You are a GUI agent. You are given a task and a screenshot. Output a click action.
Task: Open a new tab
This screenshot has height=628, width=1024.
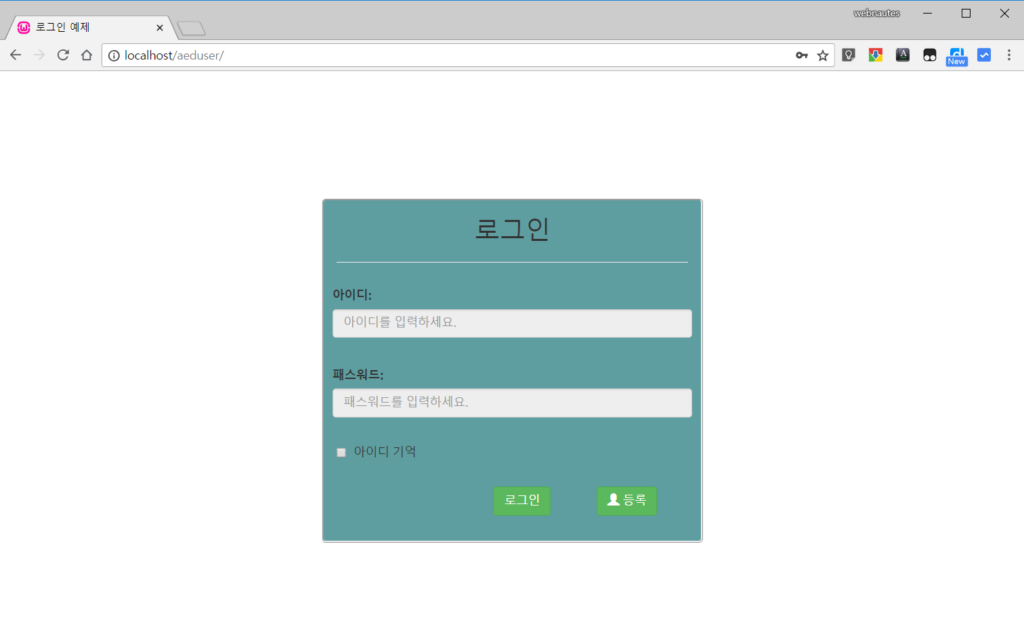click(191, 28)
